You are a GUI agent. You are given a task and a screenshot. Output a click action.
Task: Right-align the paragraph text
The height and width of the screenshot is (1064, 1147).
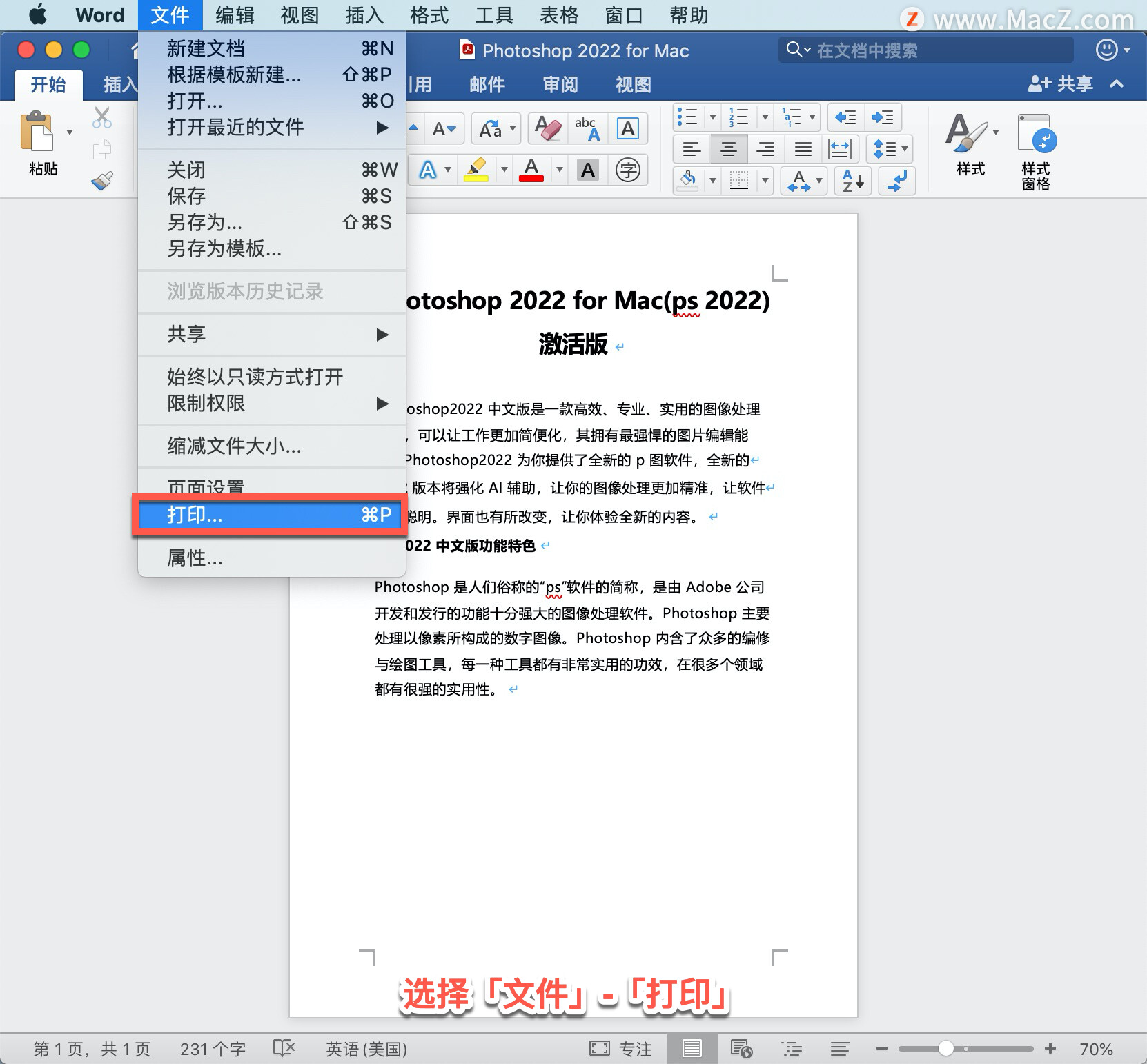click(765, 149)
